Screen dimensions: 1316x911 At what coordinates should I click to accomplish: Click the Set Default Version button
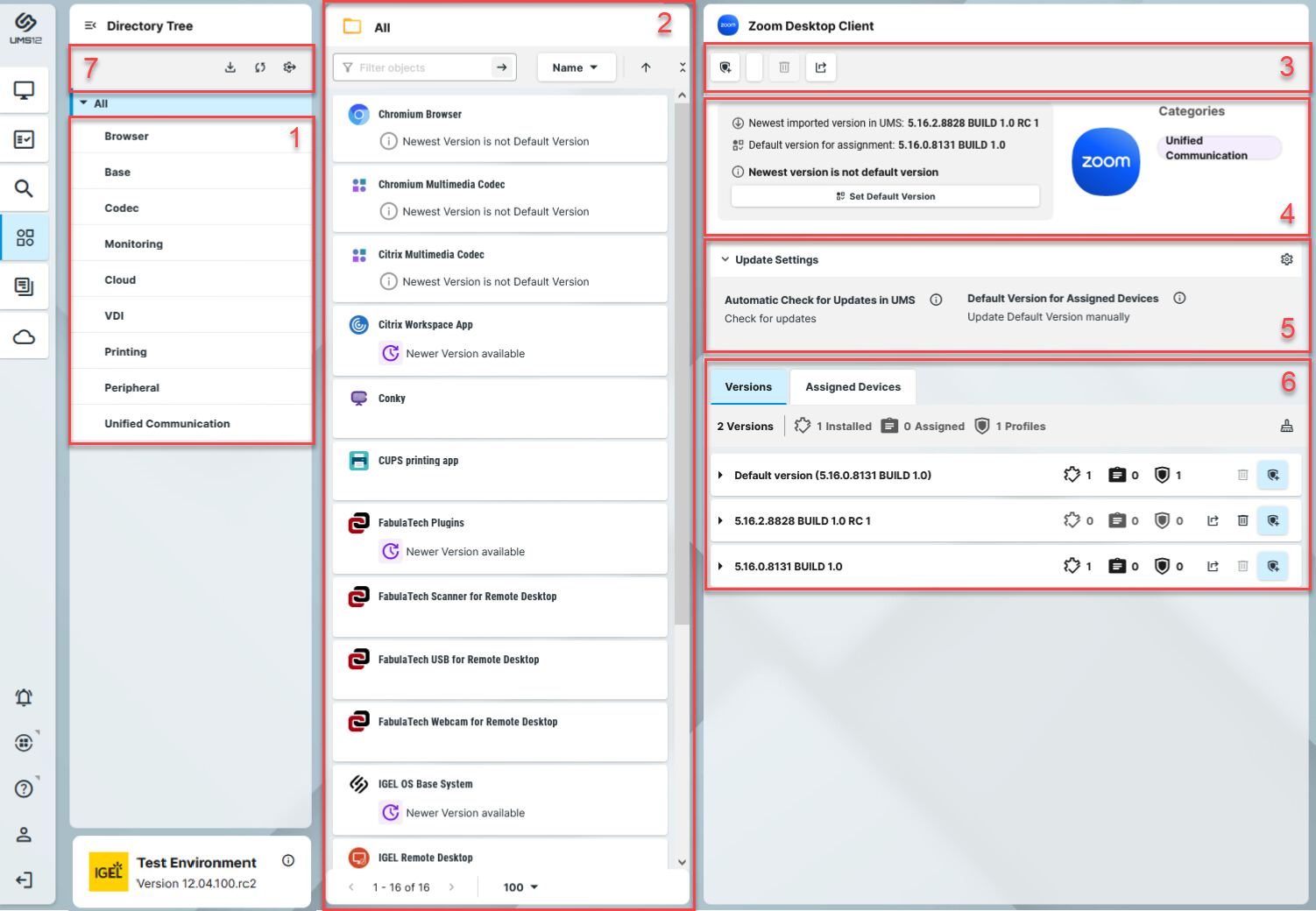pyautogui.click(x=885, y=196)
